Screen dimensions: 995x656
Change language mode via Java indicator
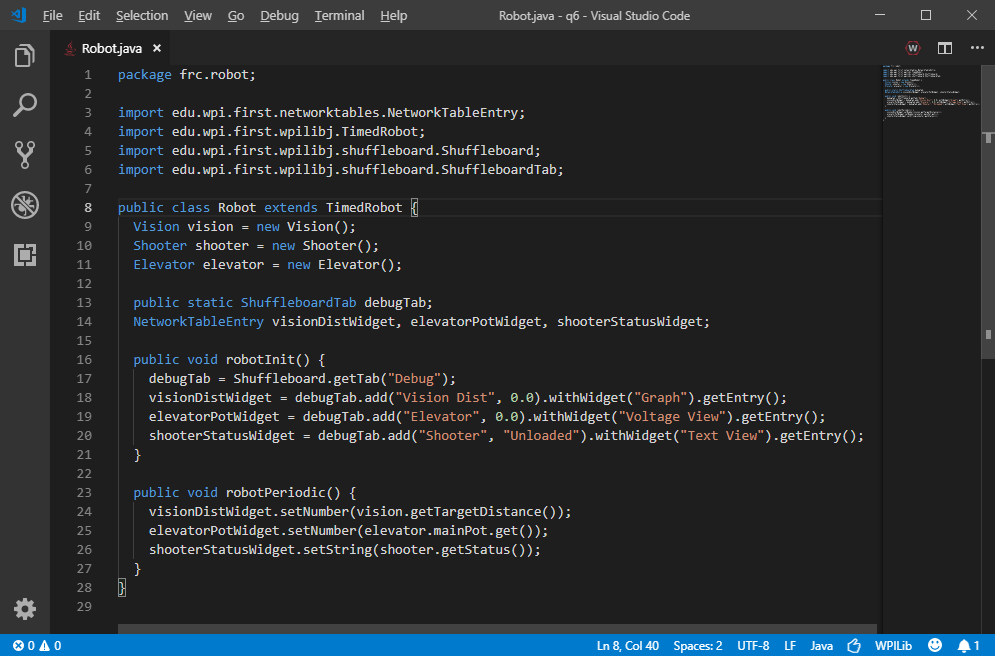pos(821,646)
